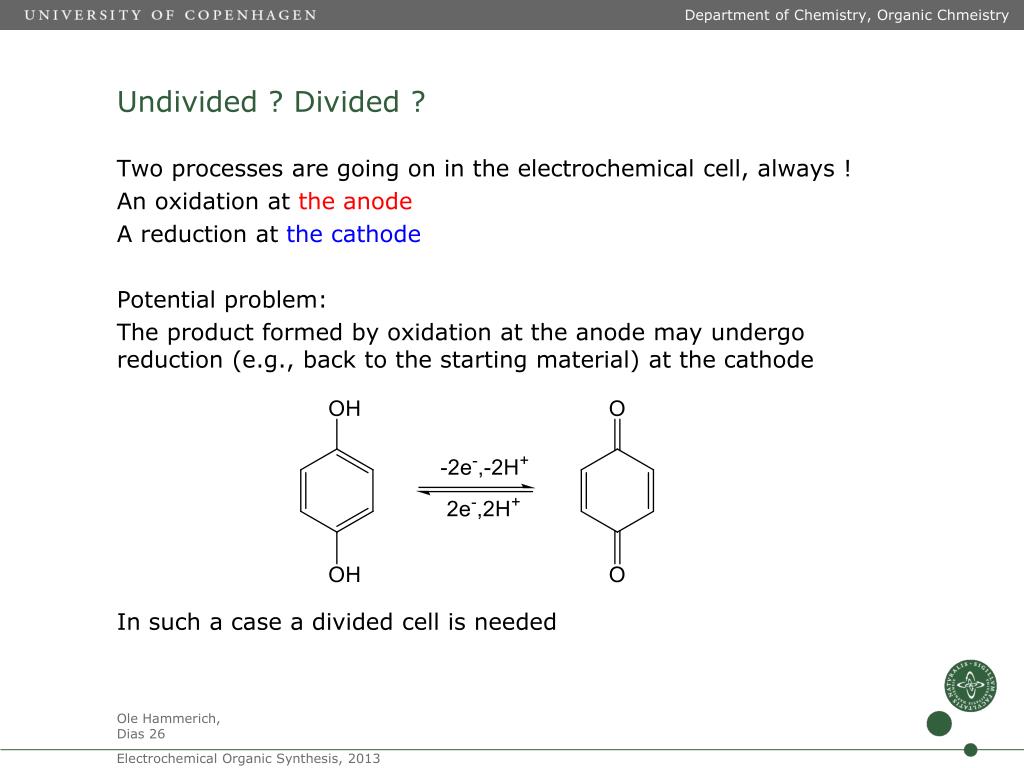
Task: Select the hydroquinone structure with OH groups
Action: pyautogui.click(x=337, y=490)
